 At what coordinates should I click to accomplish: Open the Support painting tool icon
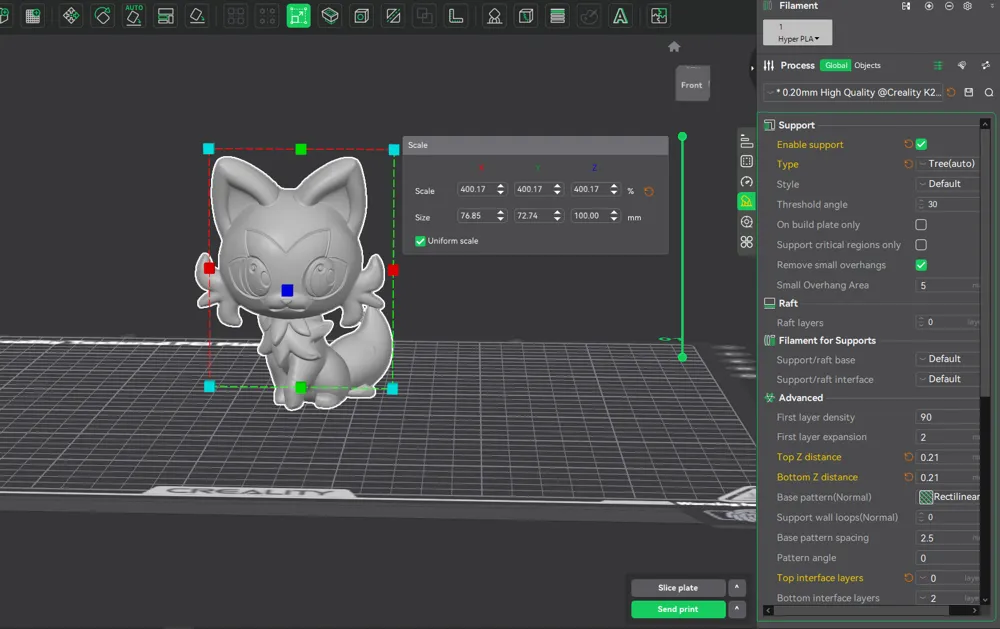[x=494, y=16]
